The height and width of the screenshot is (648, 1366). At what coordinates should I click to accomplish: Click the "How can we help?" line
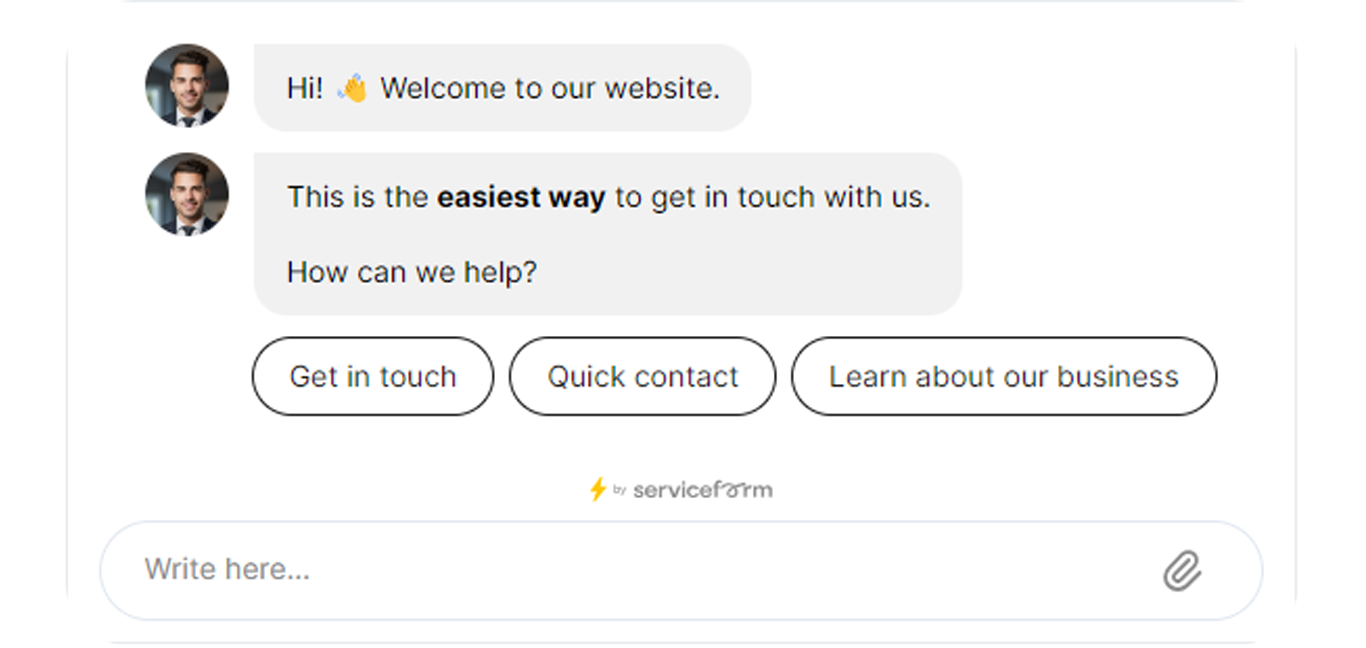pyautogui.click(x=412, y=271)
